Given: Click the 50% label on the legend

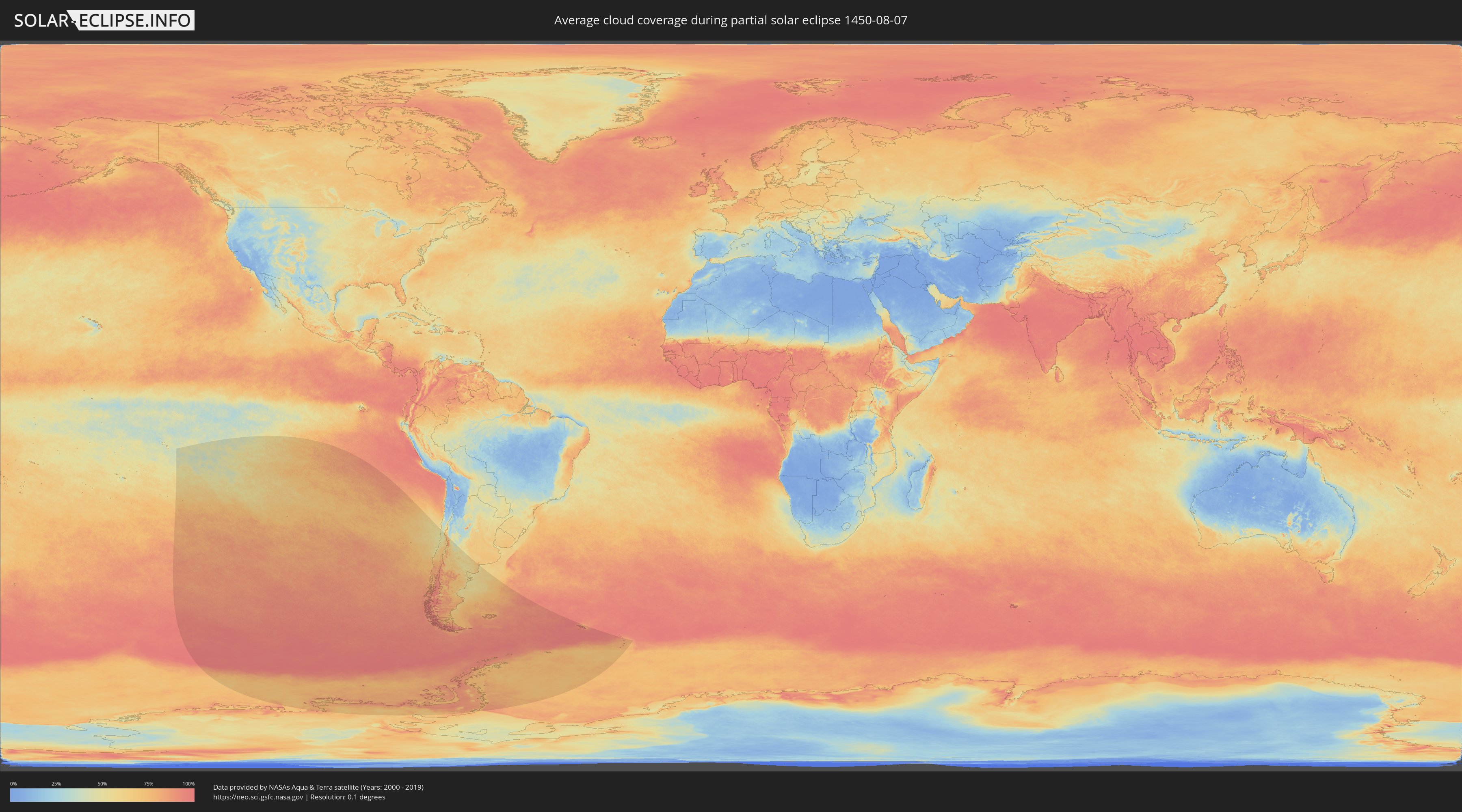Looking at the screenshot, I should tap(102, 784).
